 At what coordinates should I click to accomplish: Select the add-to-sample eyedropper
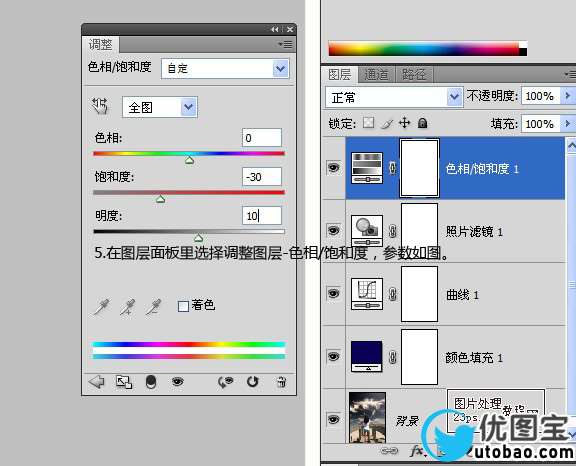[127, 307]
